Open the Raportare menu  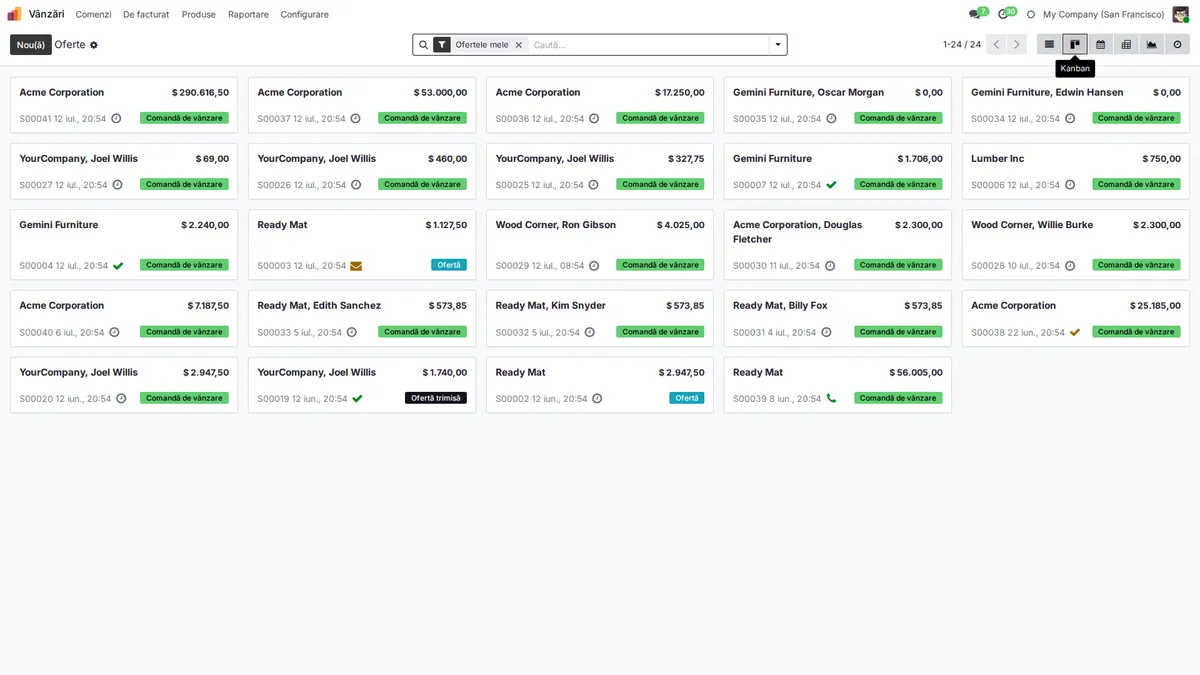point(248,14)
